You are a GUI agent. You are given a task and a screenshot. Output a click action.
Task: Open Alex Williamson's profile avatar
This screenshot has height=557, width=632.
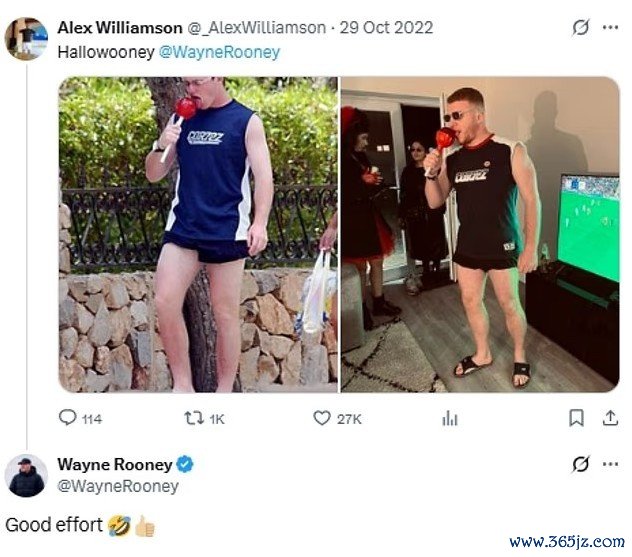point(26,39)
